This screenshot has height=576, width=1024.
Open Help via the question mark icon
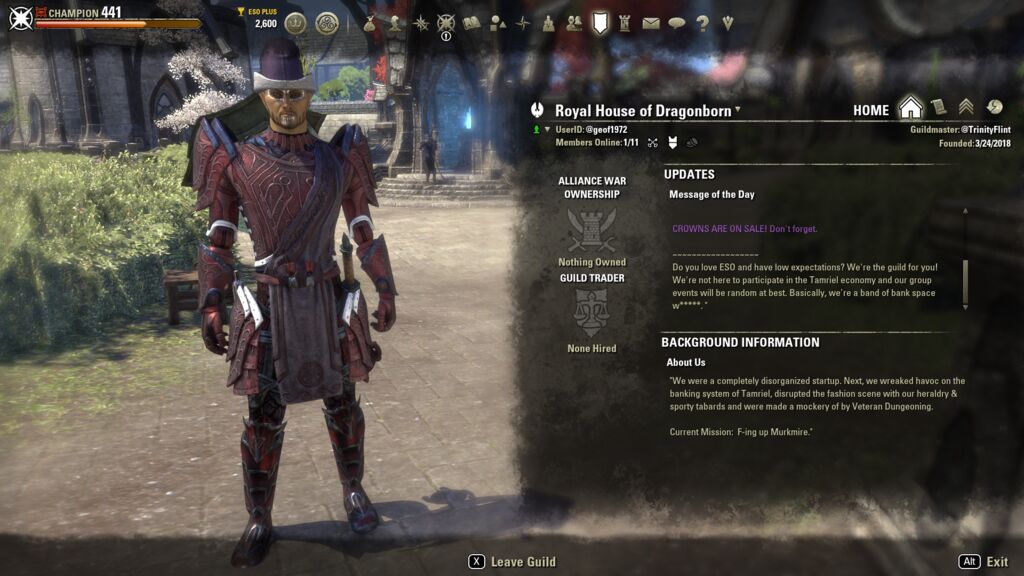pyautogui.click(x=702, y=24)
